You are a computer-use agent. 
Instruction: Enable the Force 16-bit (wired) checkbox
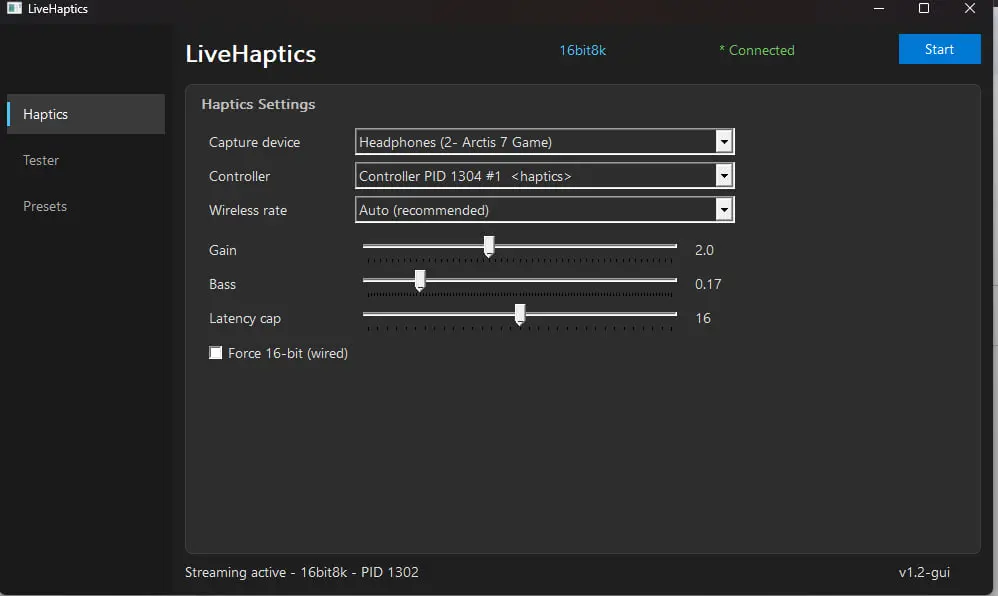(216, 353)
